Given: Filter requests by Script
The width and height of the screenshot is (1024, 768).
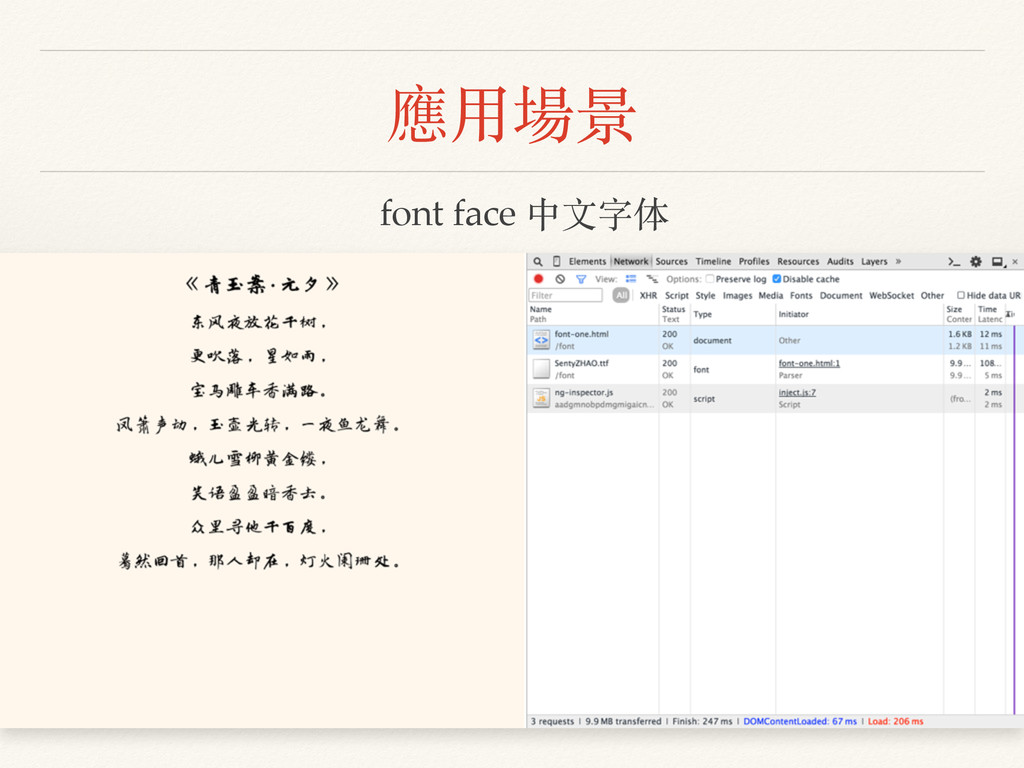Looking at the screenshot, I should 677,295.
